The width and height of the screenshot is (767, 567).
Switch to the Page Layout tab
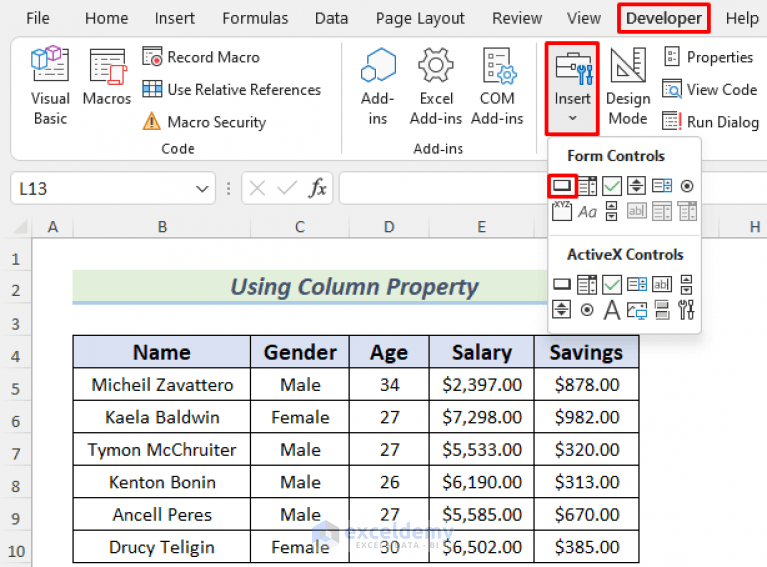click(x=420, y=19)
